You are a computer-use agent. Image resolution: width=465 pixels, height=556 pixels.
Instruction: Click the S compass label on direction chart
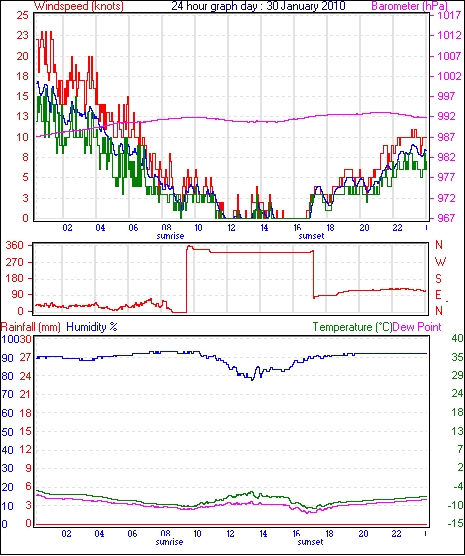[439, 279]
